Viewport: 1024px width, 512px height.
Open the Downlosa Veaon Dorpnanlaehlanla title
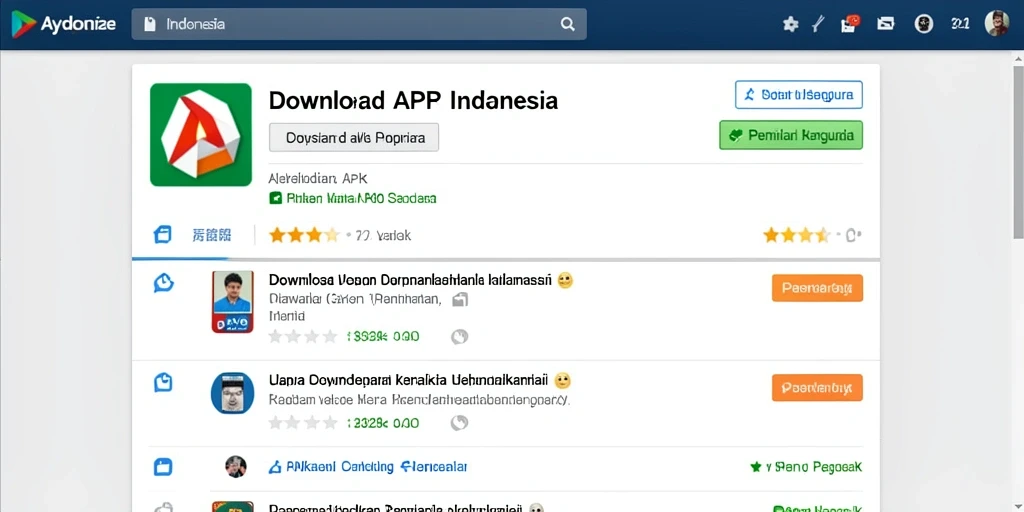click(x=410, y=280)
